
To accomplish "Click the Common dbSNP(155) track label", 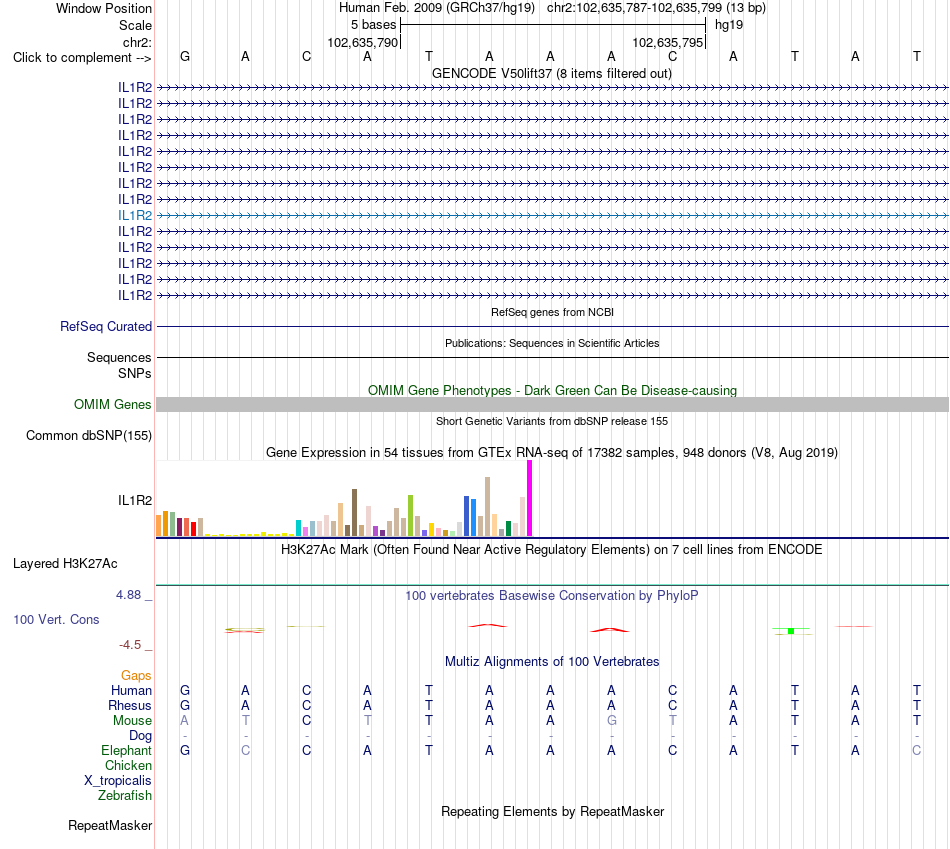I will (x=88, y=435).
